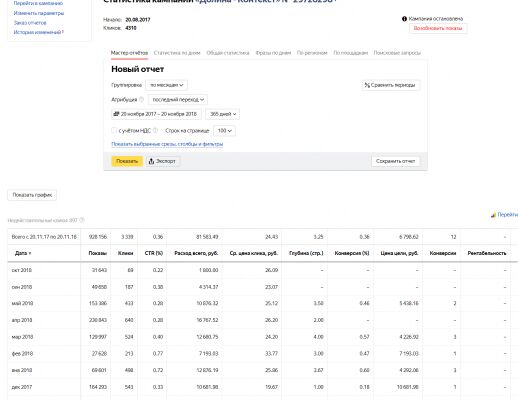Click the 'Рентабельность' column header
The height and width of the screenshot is (400, 518).
pyautogui.click(x=487, y=253)
